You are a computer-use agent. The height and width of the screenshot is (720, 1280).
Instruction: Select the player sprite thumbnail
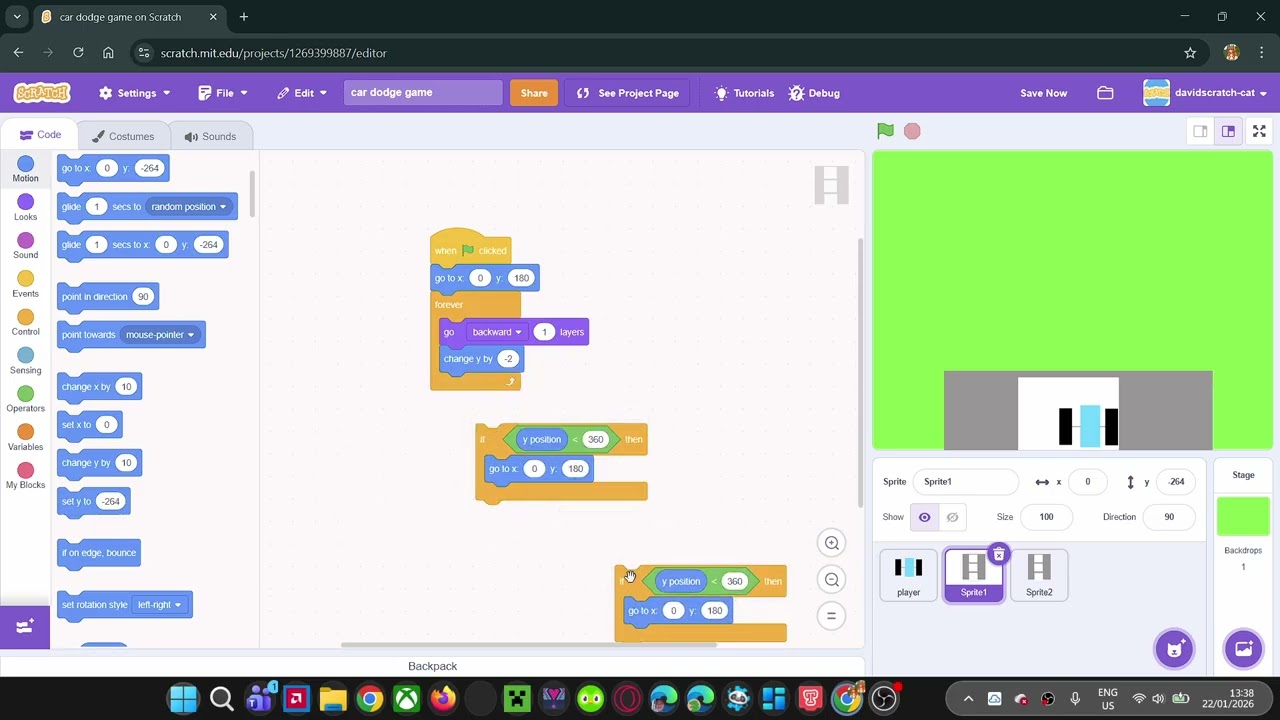tap(908, 575)
